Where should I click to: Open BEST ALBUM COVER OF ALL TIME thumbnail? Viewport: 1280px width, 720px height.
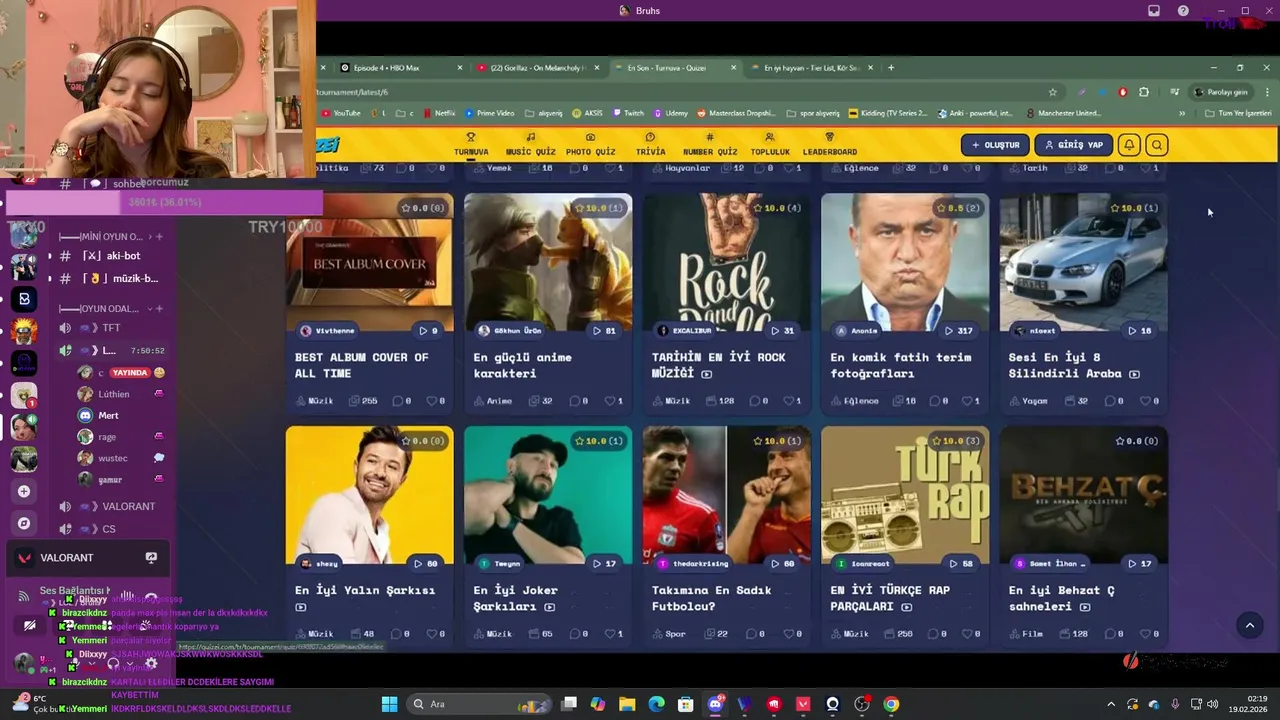(x=369, y=262)
